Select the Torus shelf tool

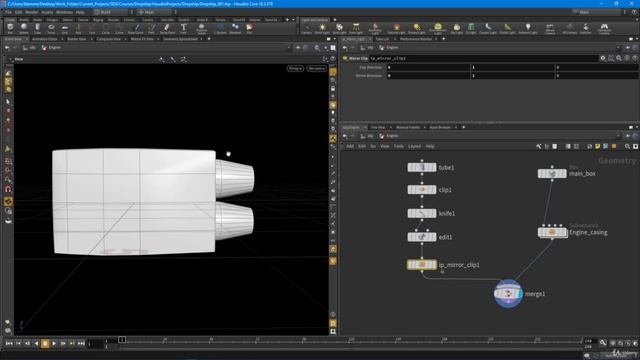(x=51, y=28)
